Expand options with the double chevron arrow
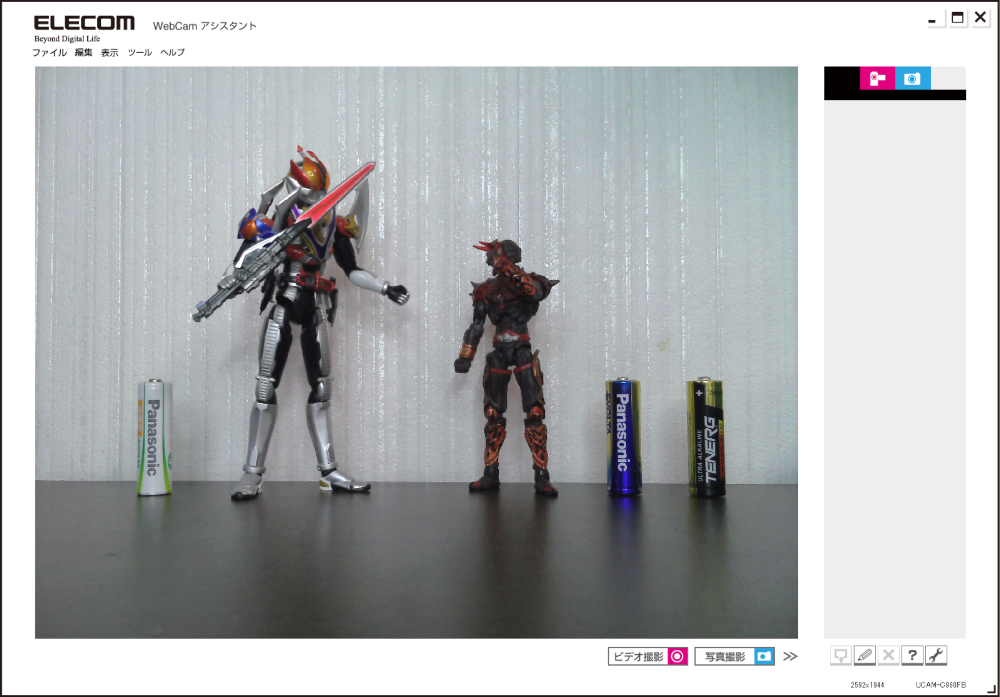Viewport: 1000px width, 697px height. pyautogui.click(x=790, y=656)
